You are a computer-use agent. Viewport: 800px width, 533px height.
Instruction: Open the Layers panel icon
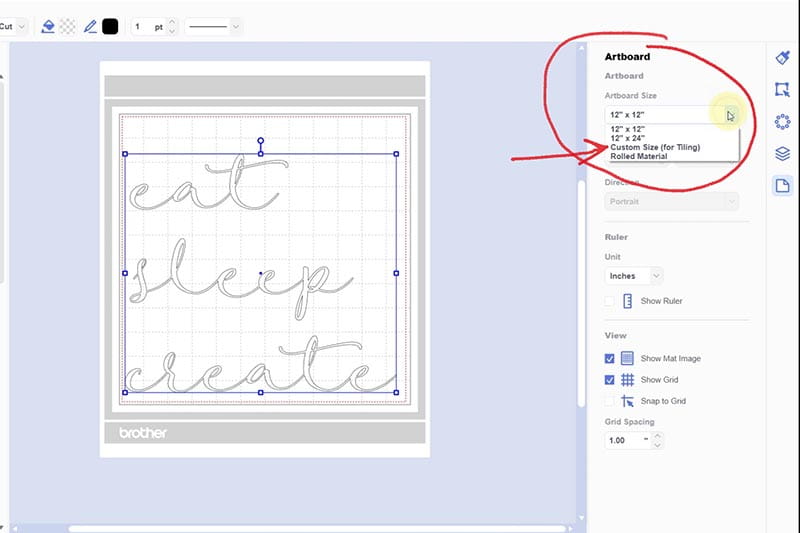[x=782, y=154]
